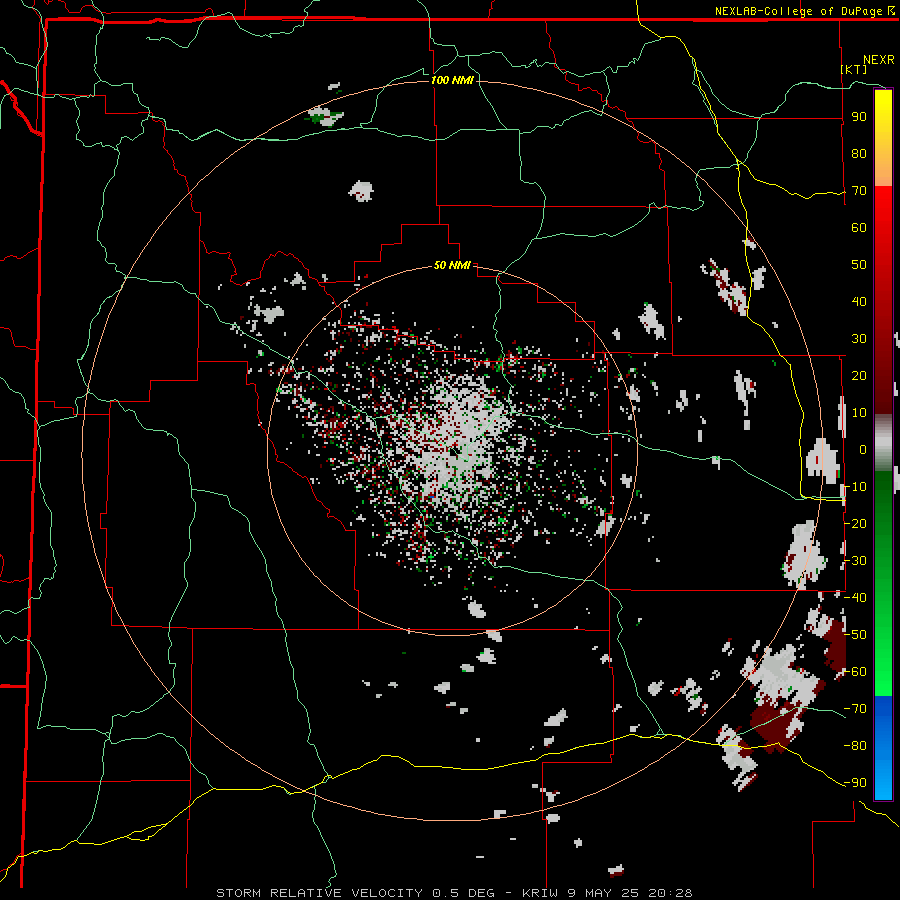Select the -10 knot scale label
The width and height of the screenshot is (900, 900).
coord(856,487)
